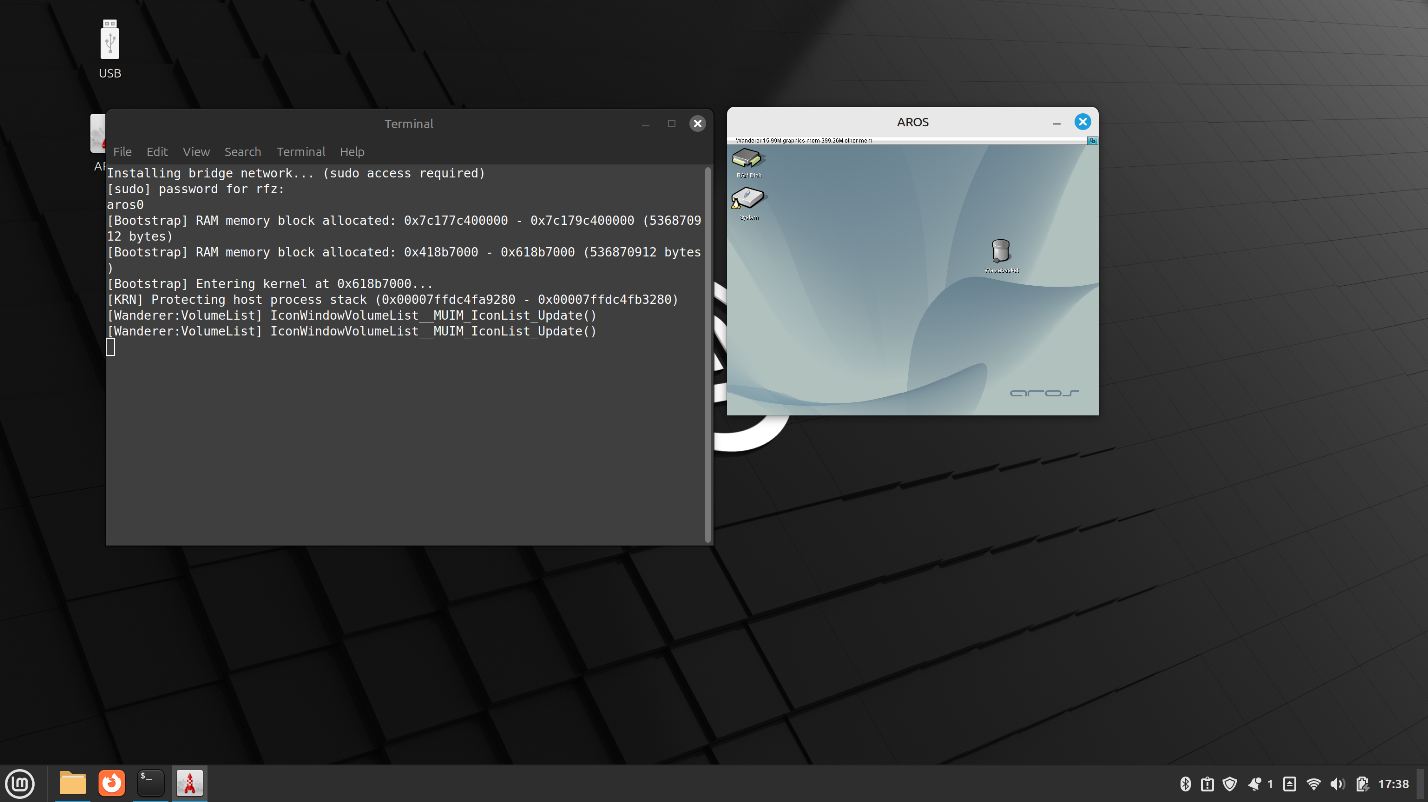Screen dimensions: 1428x802
Task: Open the Terminal View menu
Action: (196, 152)
